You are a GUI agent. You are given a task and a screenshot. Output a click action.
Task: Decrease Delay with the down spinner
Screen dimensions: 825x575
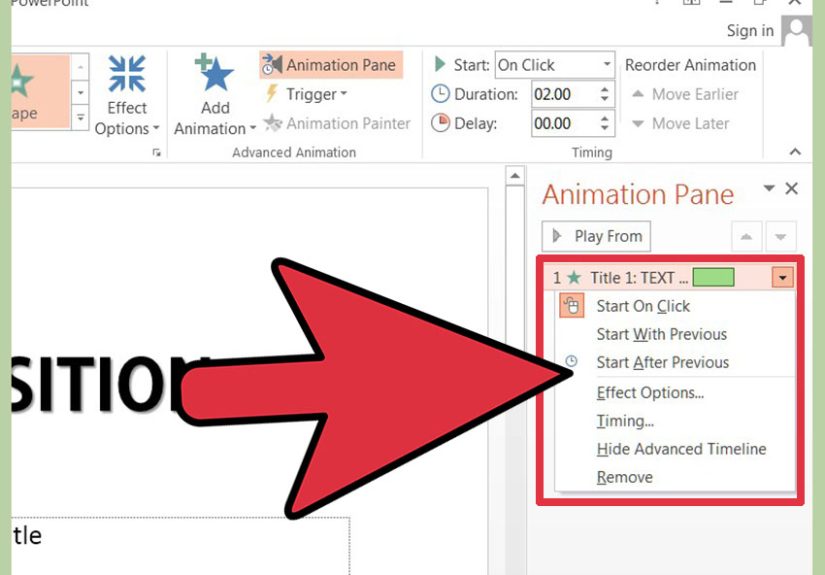tap(605, 129)
